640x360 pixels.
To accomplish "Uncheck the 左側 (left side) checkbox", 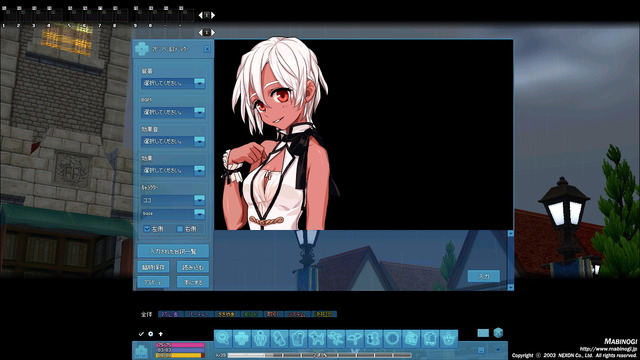I will click(147, 229).
